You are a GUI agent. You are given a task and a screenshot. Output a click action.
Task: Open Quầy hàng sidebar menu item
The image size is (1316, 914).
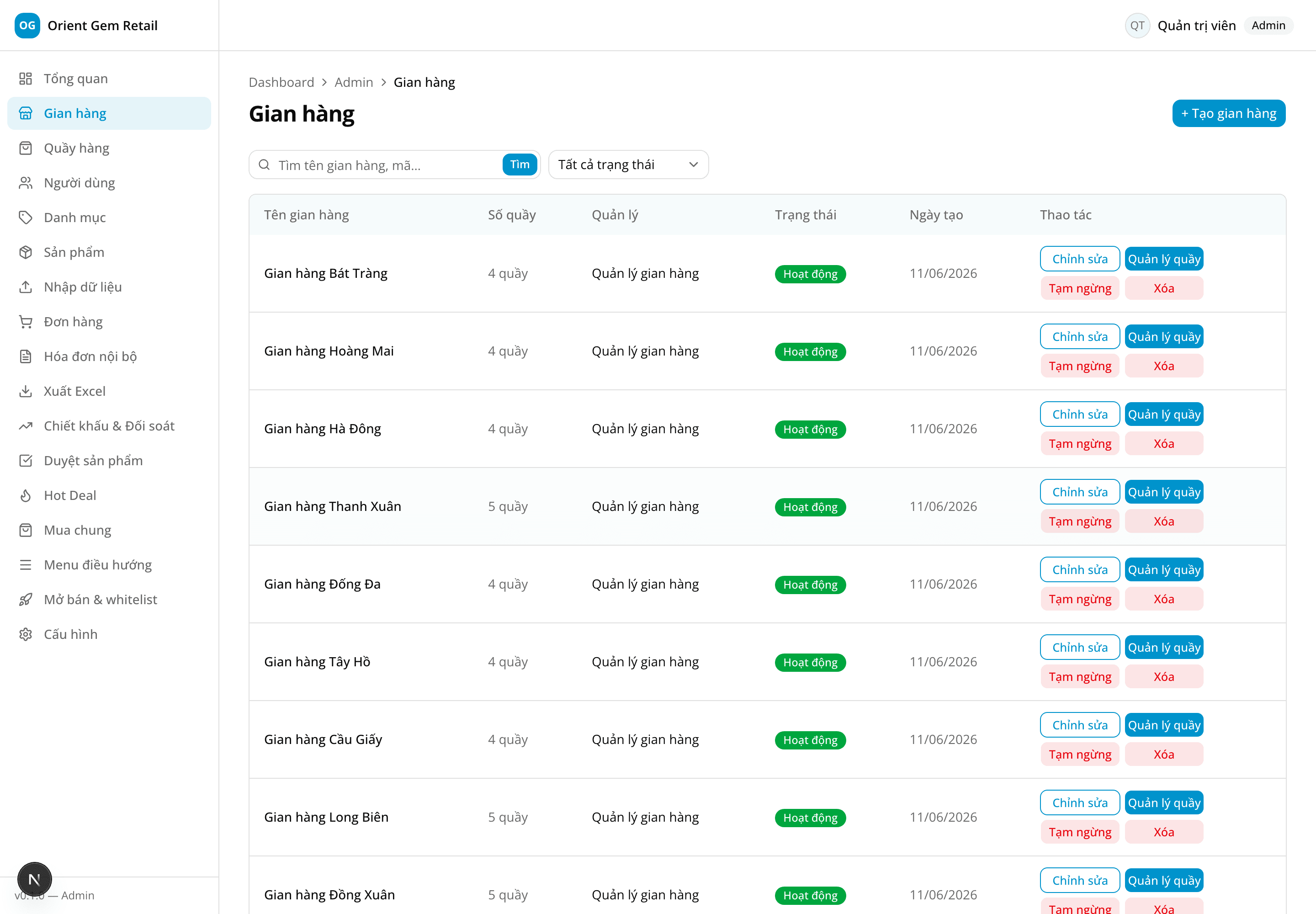(x=109, y=149)
